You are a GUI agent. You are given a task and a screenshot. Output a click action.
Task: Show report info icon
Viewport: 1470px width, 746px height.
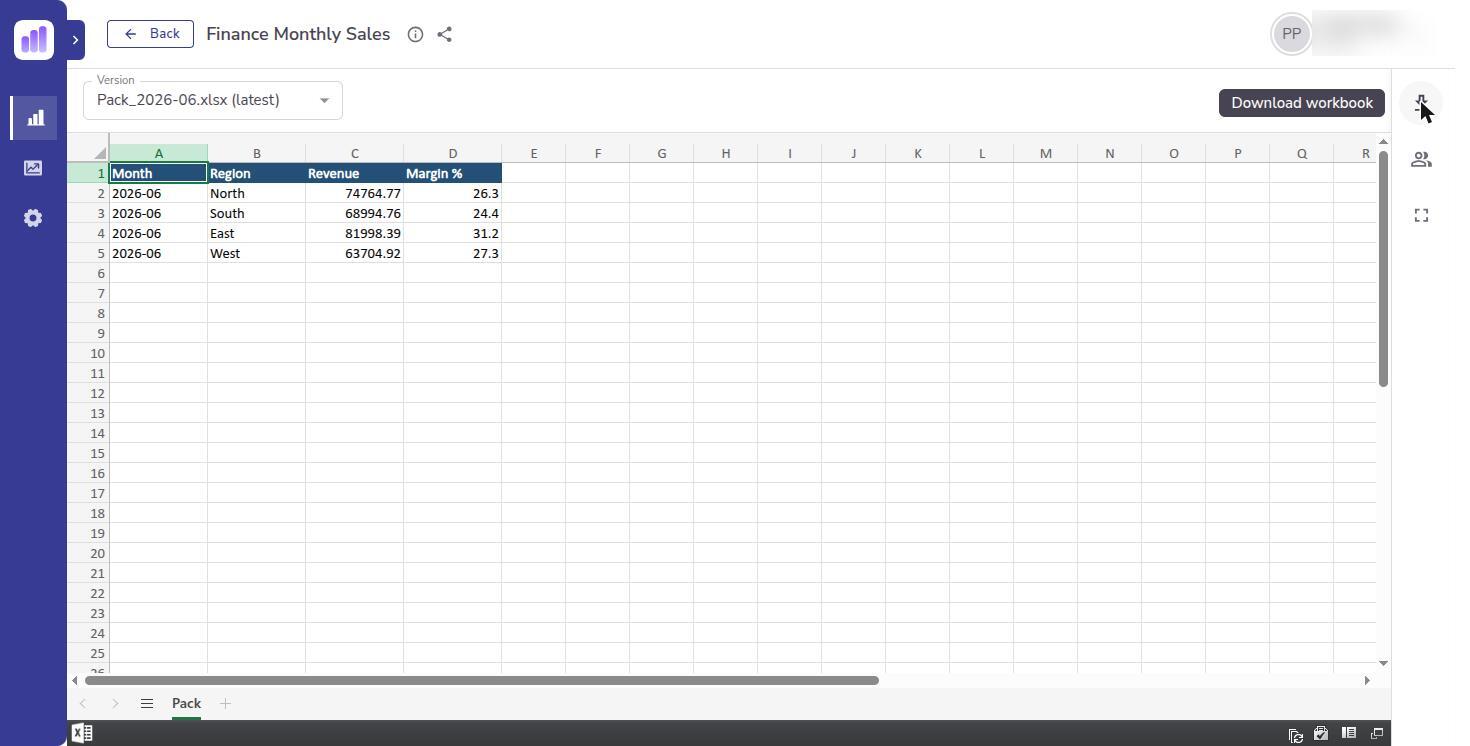click(x=415, y=34)
